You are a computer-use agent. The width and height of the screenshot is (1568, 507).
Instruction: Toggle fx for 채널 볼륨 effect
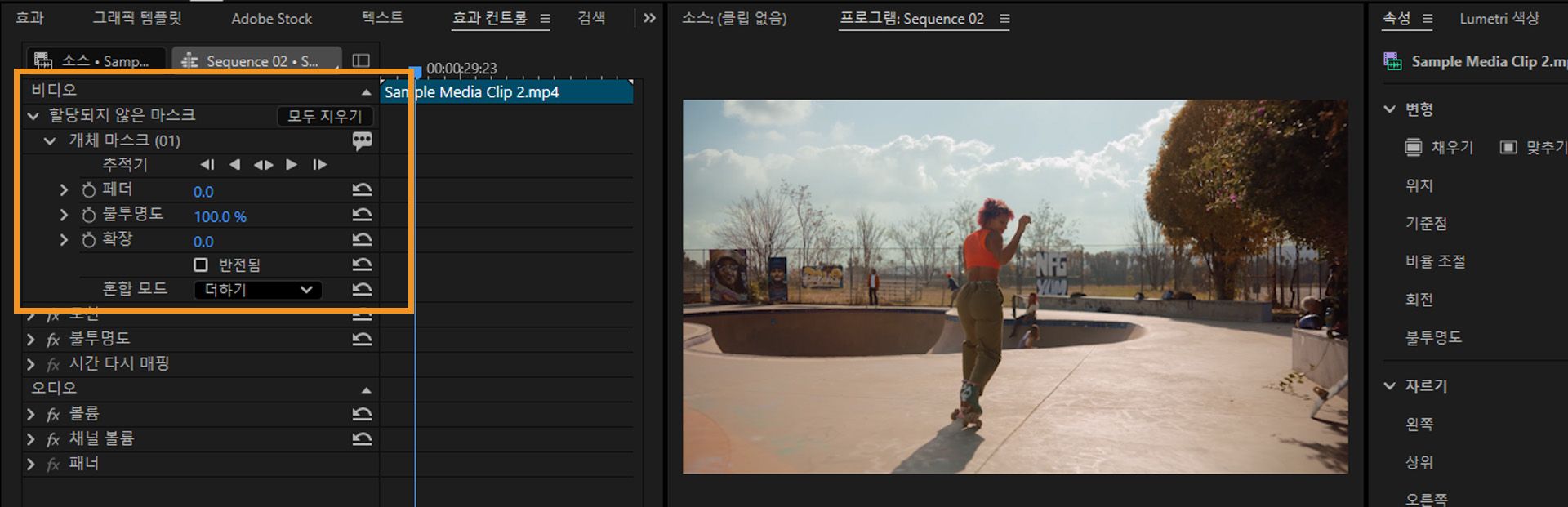coord(54,439)
